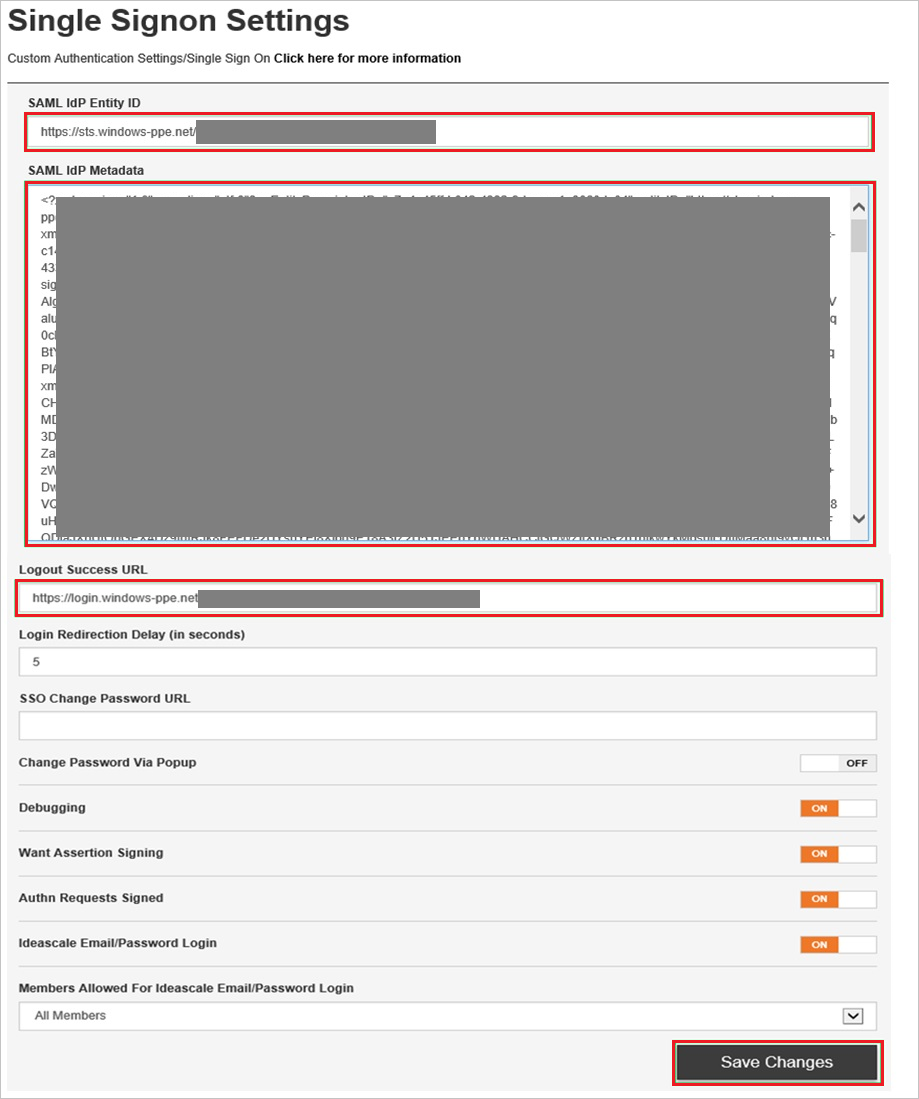Toggle off Debugging
The height and width of the screenshot is (1099, 919).
pyautogui.click(x=837, y=808)
